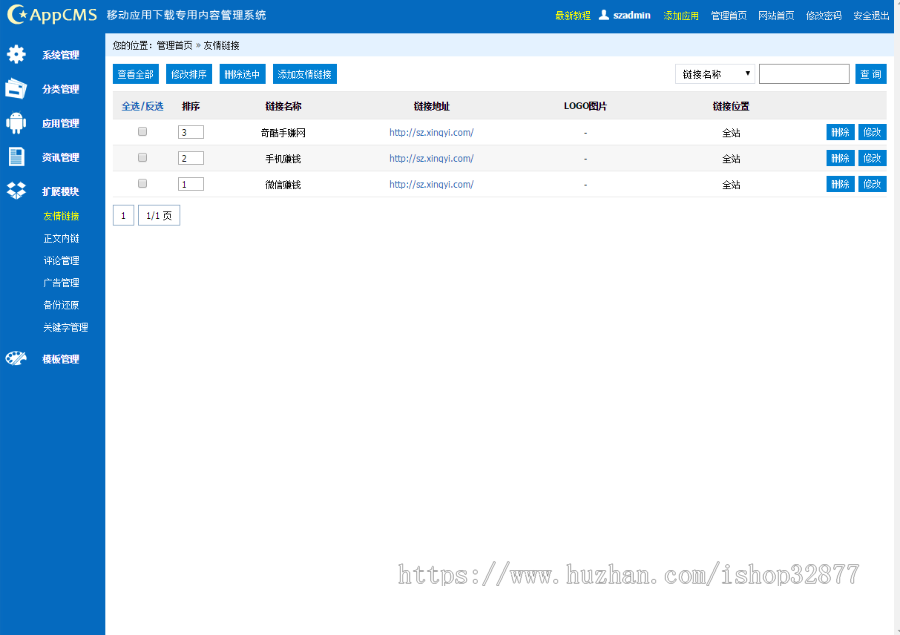The image size is (900, 635).
Task: Click the 修改排序 button
Action: click(189, 74)
